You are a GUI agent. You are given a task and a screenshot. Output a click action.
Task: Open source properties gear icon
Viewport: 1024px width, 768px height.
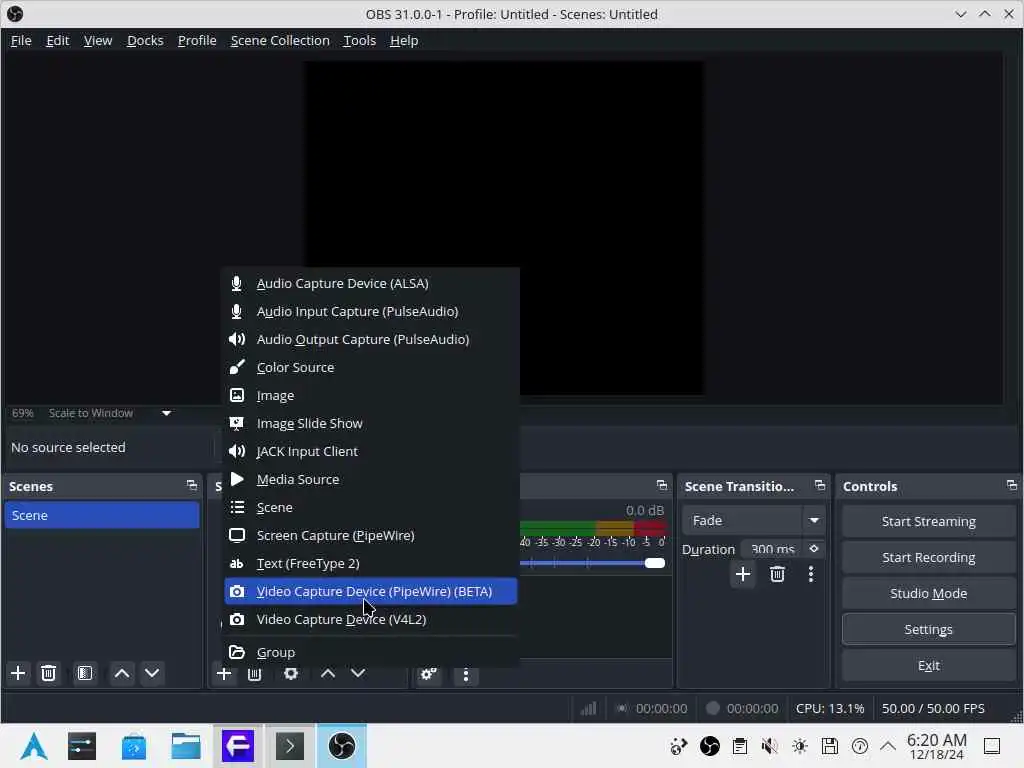pyautogui.click(x=291, y=673)
